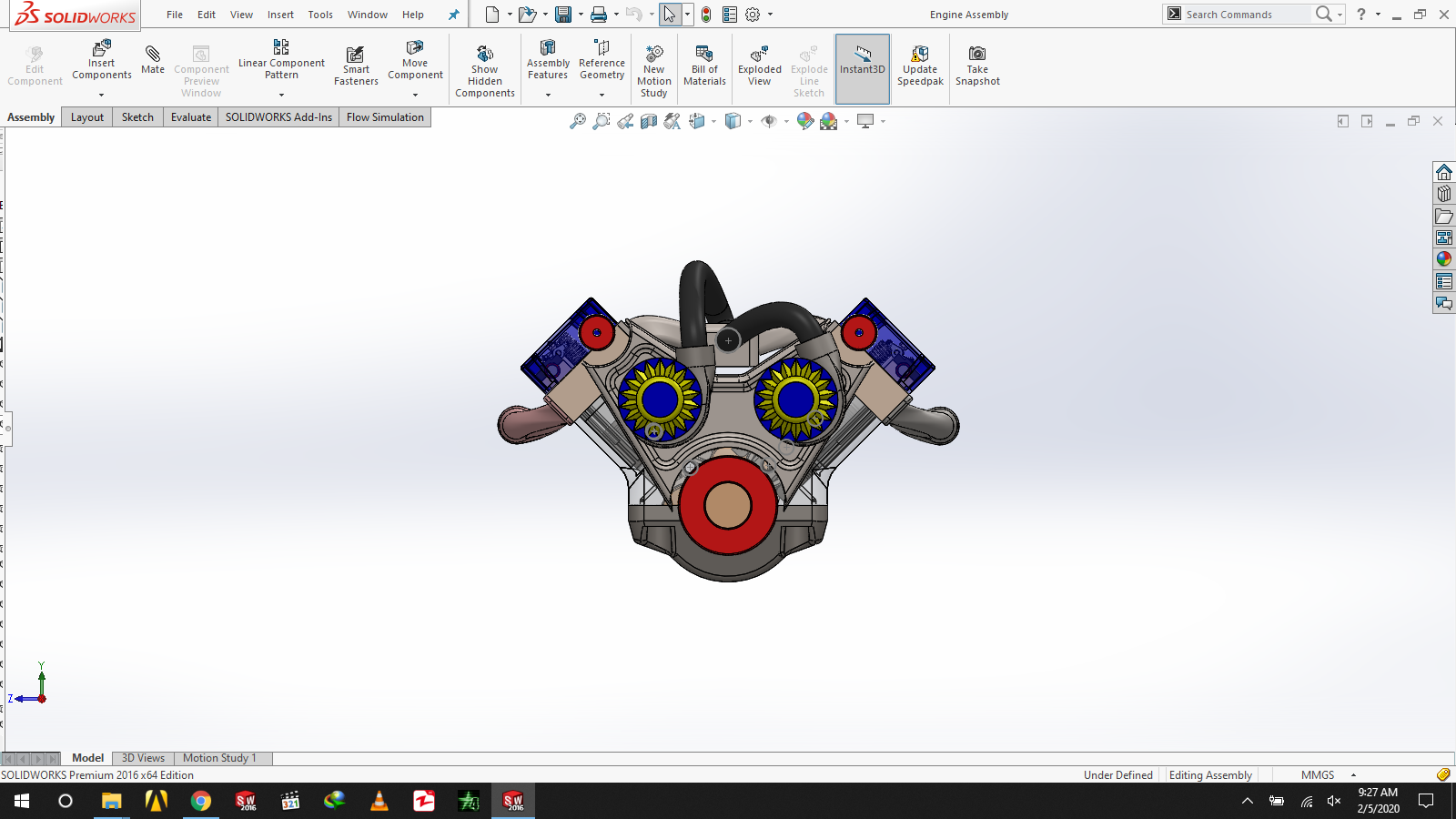The height and width of the screenshot is (819, 1456).
Task: Open the Motion Study 1 tab
Action: (x=219, y=758)
